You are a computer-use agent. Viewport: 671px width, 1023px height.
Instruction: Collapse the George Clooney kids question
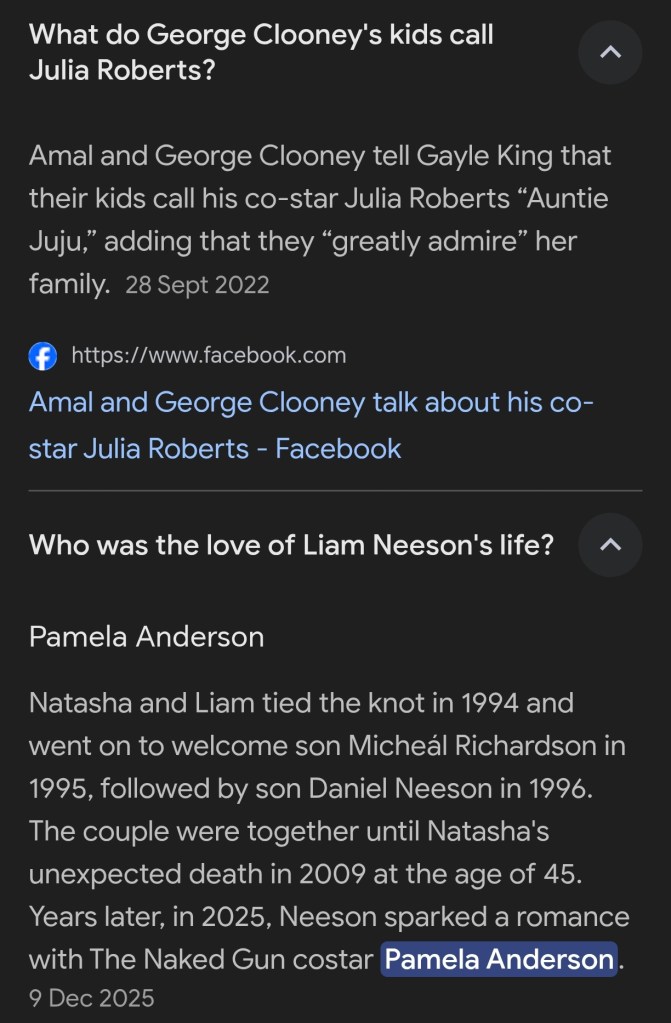(610, 52)
